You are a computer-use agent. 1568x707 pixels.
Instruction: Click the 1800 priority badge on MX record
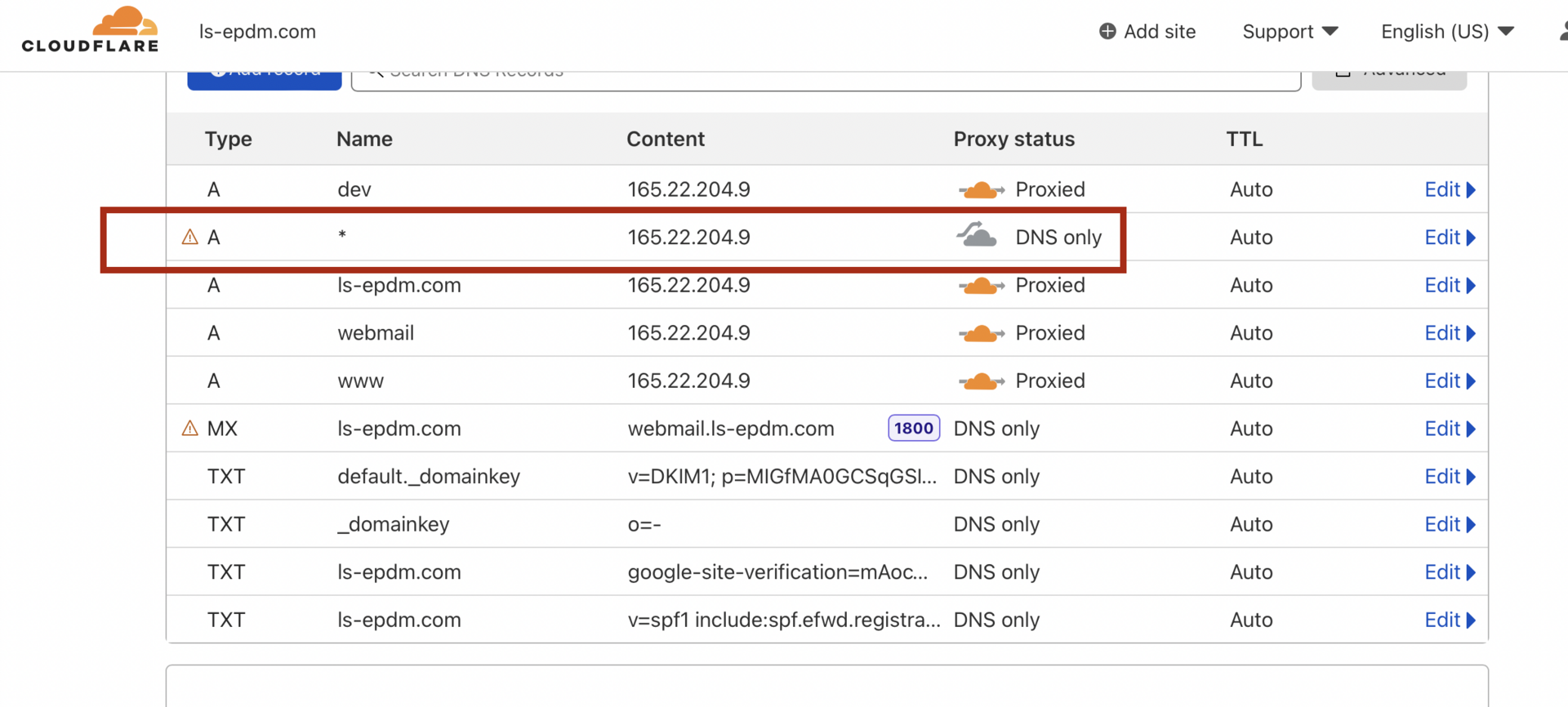coord(913,428)
